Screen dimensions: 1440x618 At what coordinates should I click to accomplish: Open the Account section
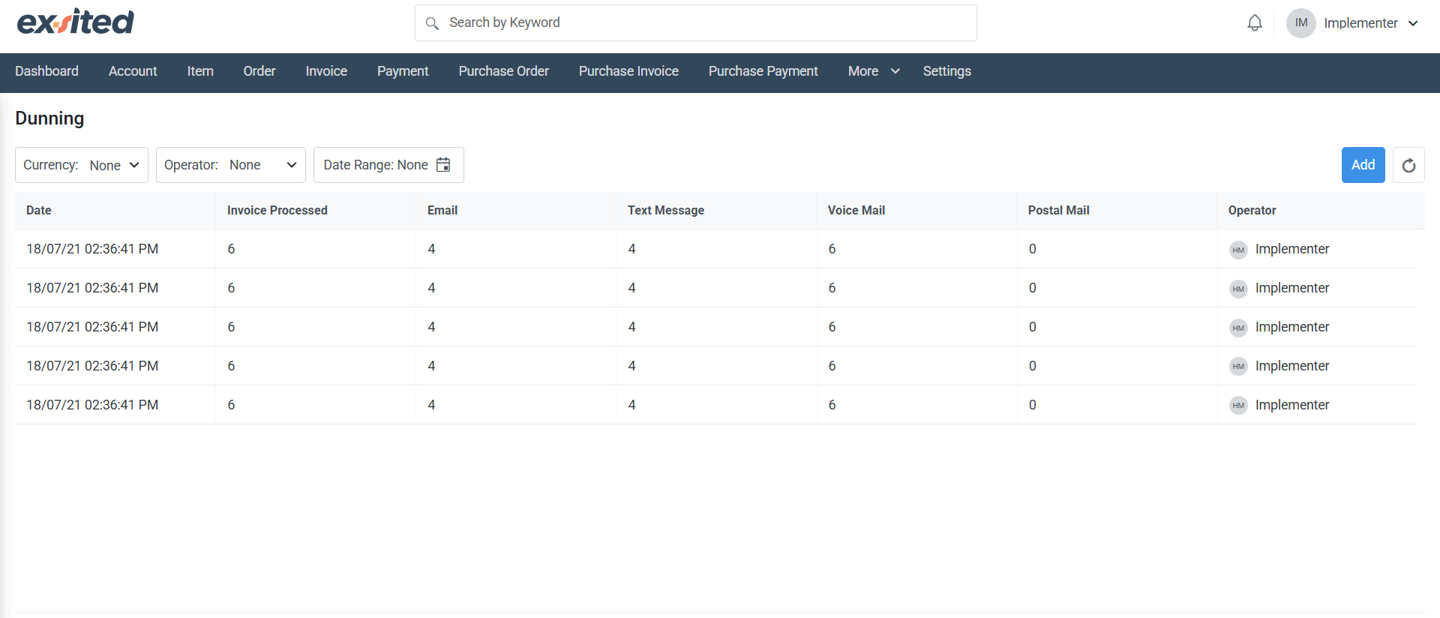133,71
